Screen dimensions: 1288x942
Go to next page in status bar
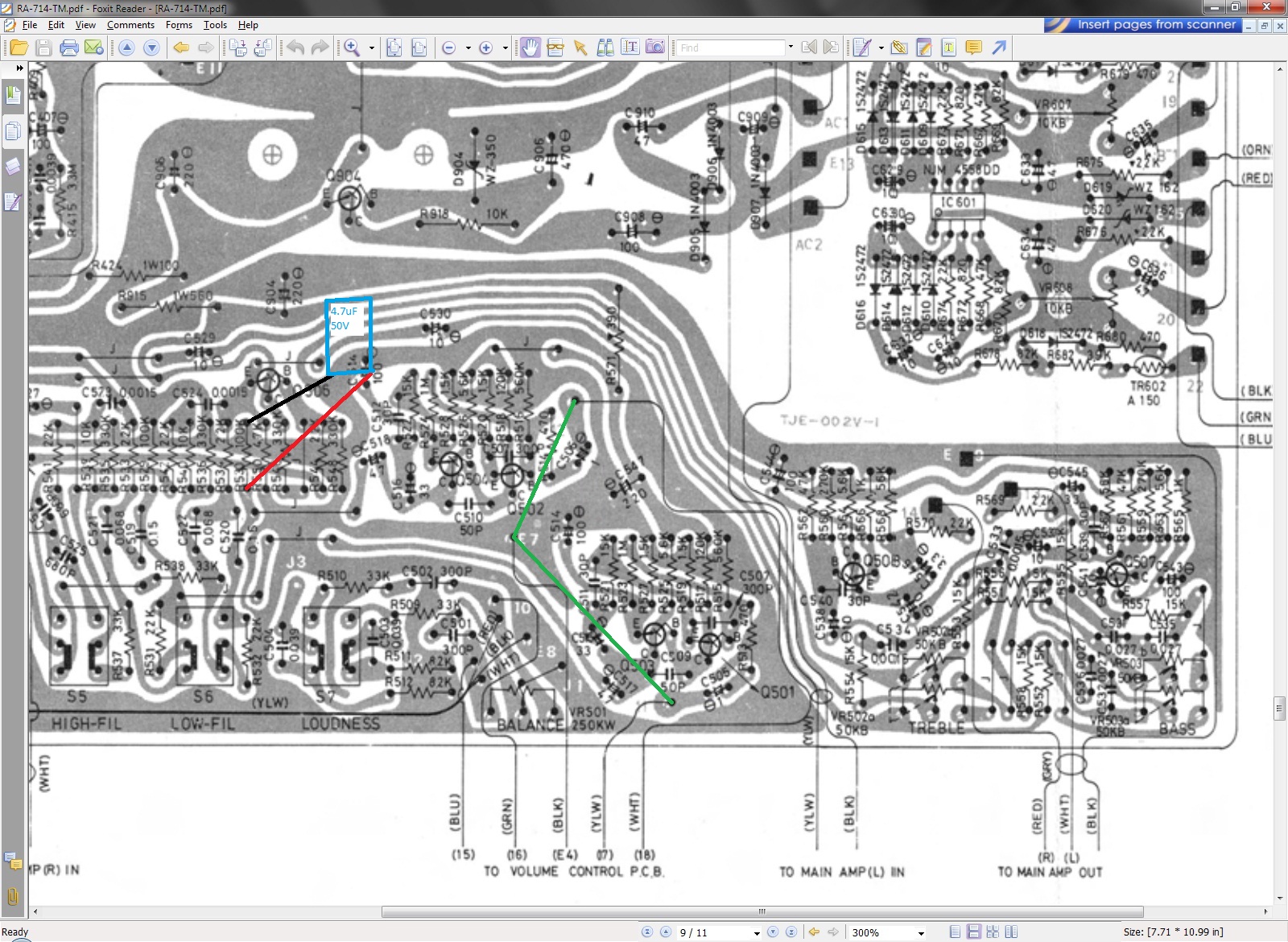click(773, 932)
